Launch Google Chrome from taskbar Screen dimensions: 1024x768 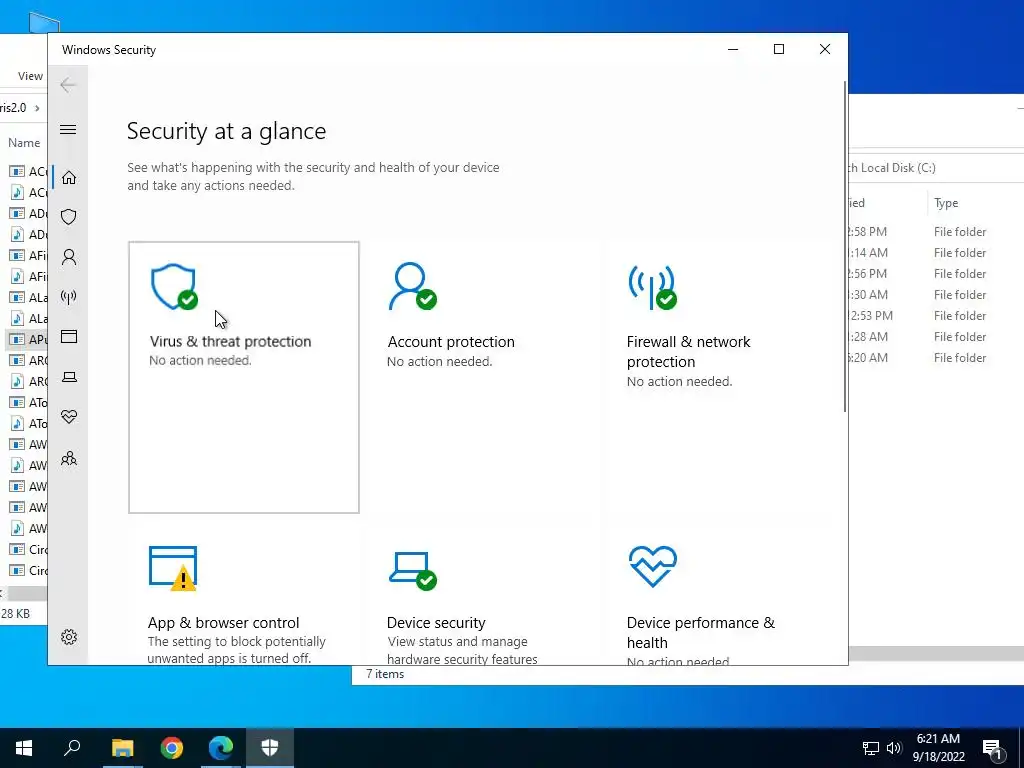[x=172, y=748]
